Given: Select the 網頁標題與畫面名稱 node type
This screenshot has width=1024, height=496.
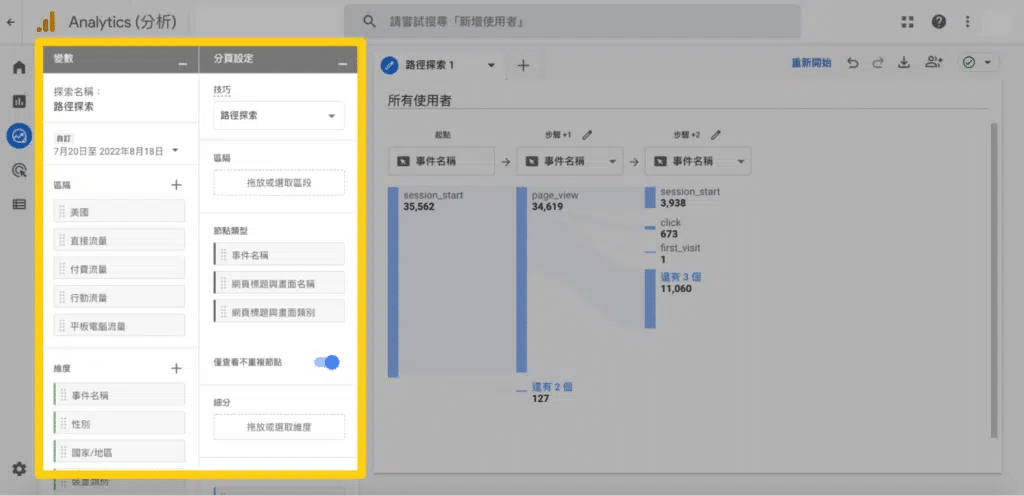Looking at the screenshot, I should tap(279, 283).
